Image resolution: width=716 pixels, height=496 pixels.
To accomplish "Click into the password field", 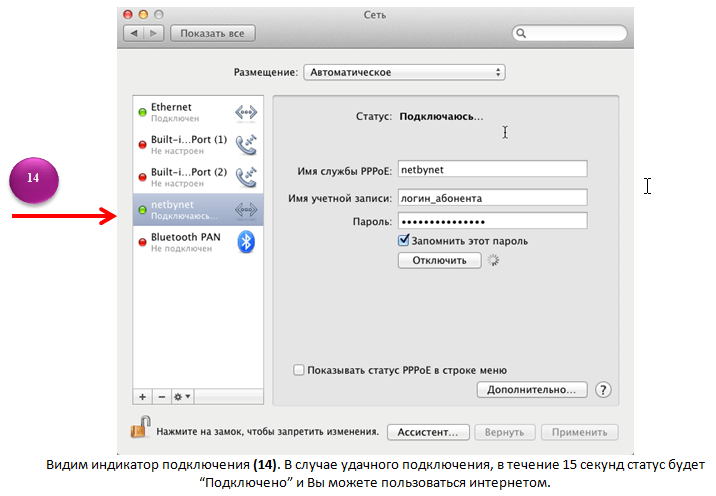I will pos(492,221).
